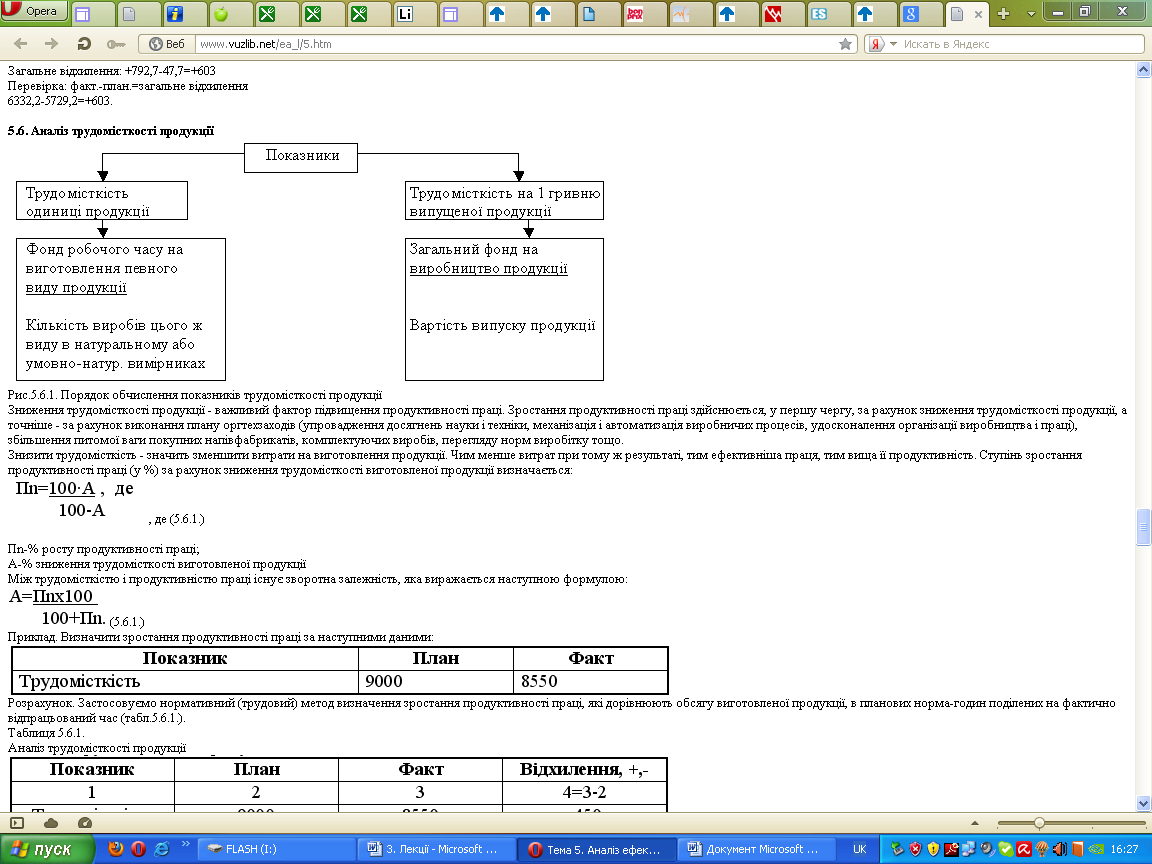This screenshot has height=864, width=1152.
Task: Click the page scrollbar up arrow
Action: click(x=1143, y=70)
